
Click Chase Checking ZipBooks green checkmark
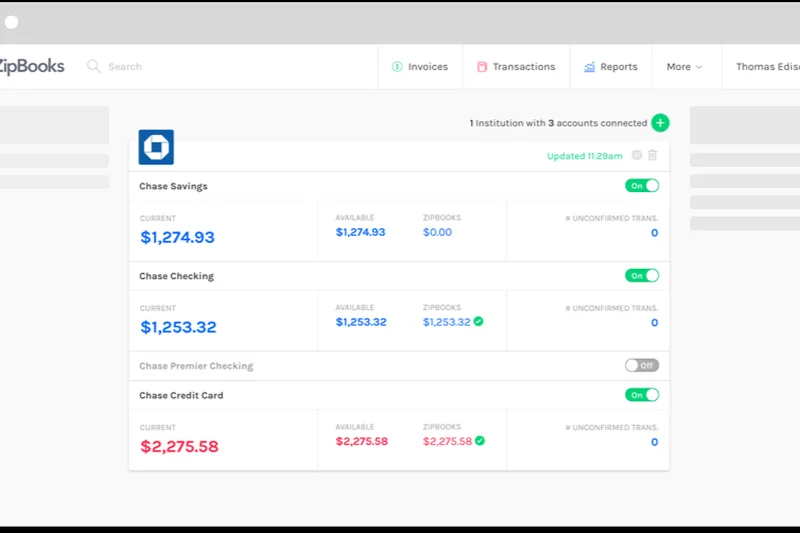(x=478, y=321)
